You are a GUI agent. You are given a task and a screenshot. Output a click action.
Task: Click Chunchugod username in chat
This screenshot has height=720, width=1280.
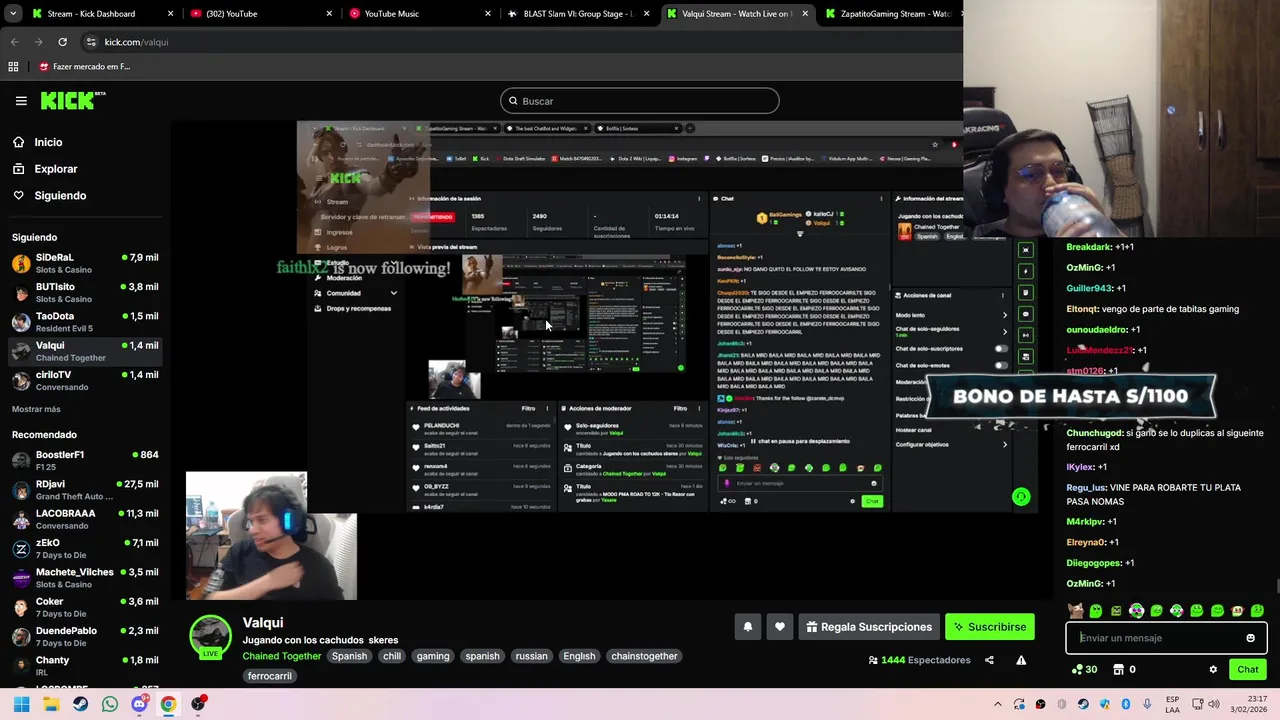click(1094, 433)
